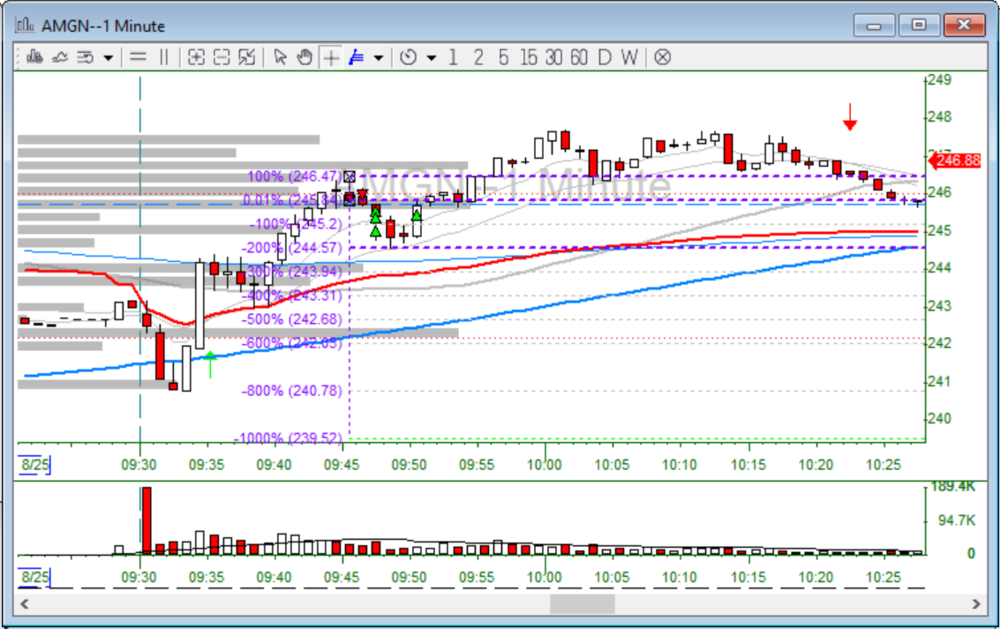Select the vertical lines tool
This screenshot has height=629, width=1000.
(164, 57)
